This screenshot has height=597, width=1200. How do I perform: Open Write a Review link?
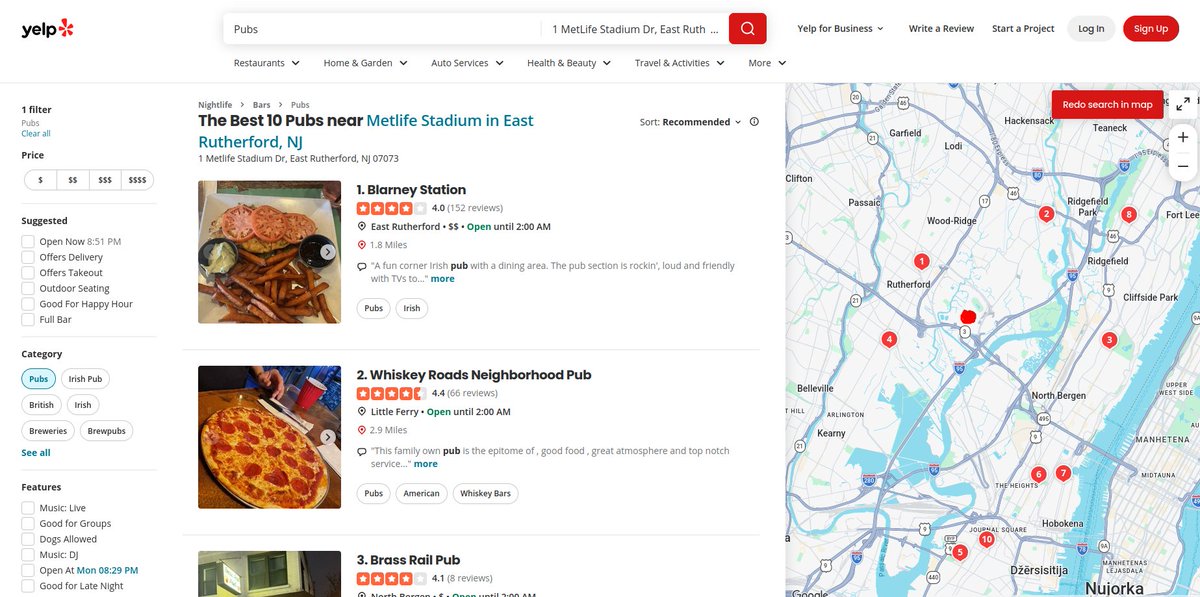point(941,29)
